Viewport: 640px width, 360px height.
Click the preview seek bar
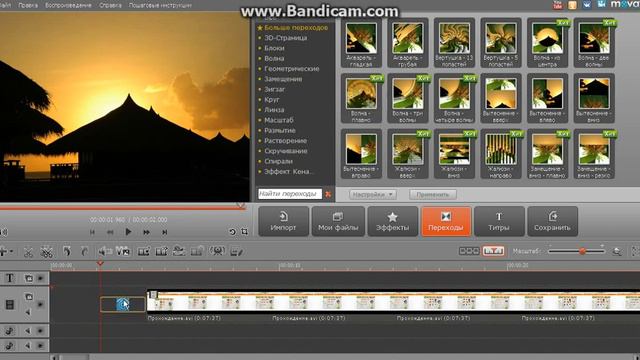pyautogui.click(x=122, y=208)
